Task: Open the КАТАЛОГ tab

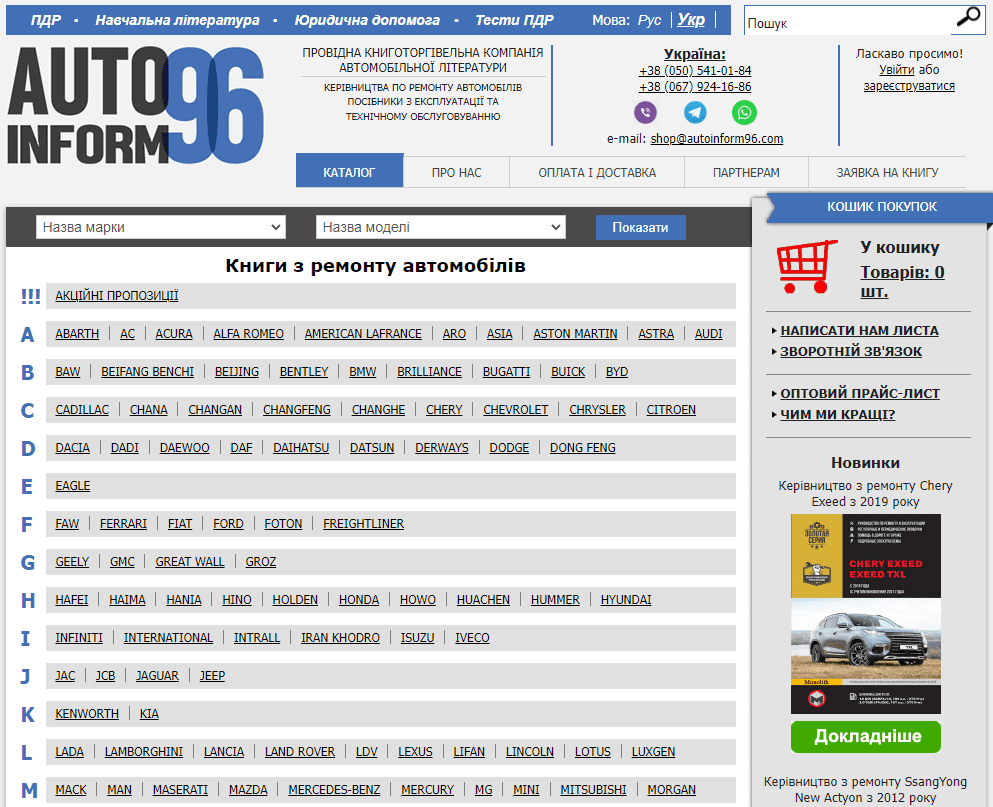Action: point(349,172)
